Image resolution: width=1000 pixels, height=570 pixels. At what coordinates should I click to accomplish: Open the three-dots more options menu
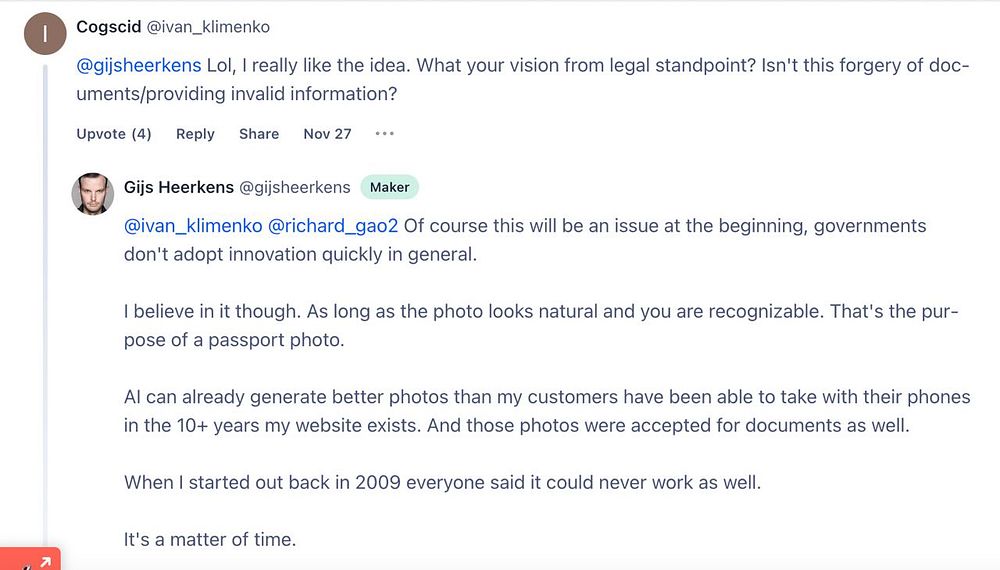pos(385,134)
